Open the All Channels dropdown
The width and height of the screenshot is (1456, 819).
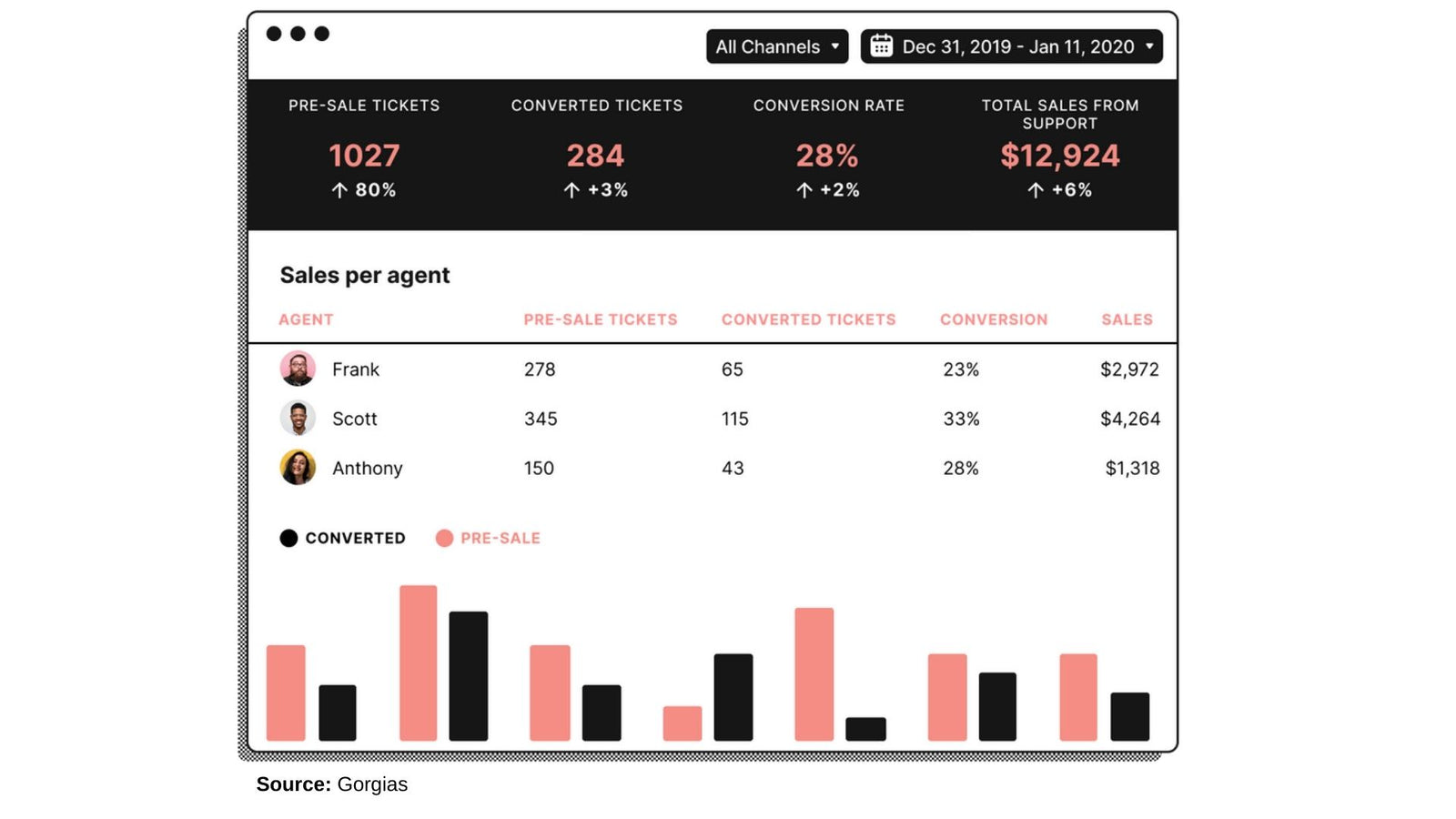tap(776, 46)
